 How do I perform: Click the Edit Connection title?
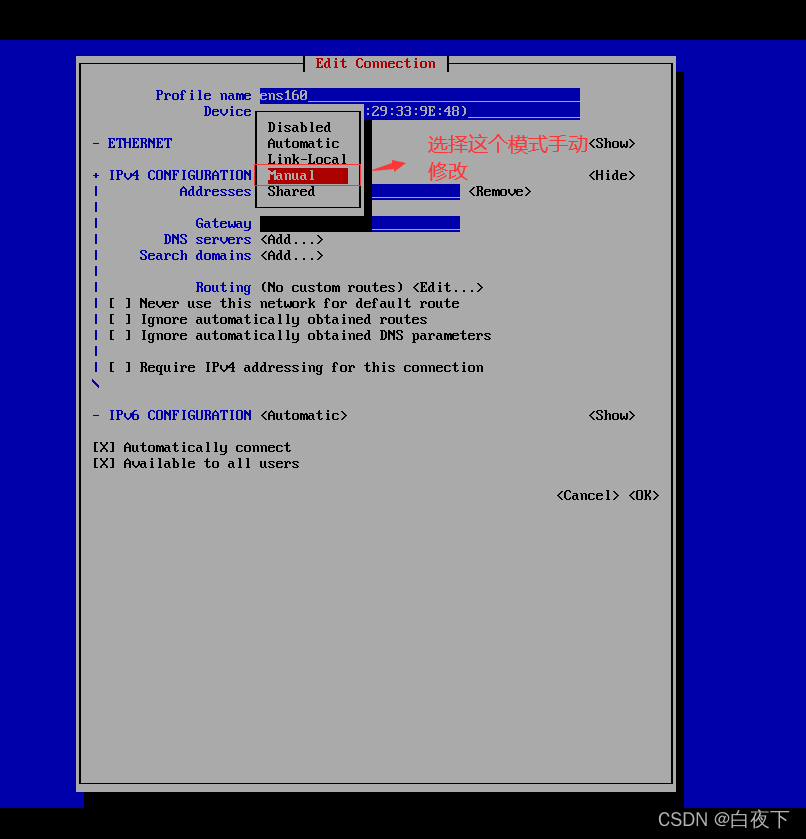click(x=375, y=64)
